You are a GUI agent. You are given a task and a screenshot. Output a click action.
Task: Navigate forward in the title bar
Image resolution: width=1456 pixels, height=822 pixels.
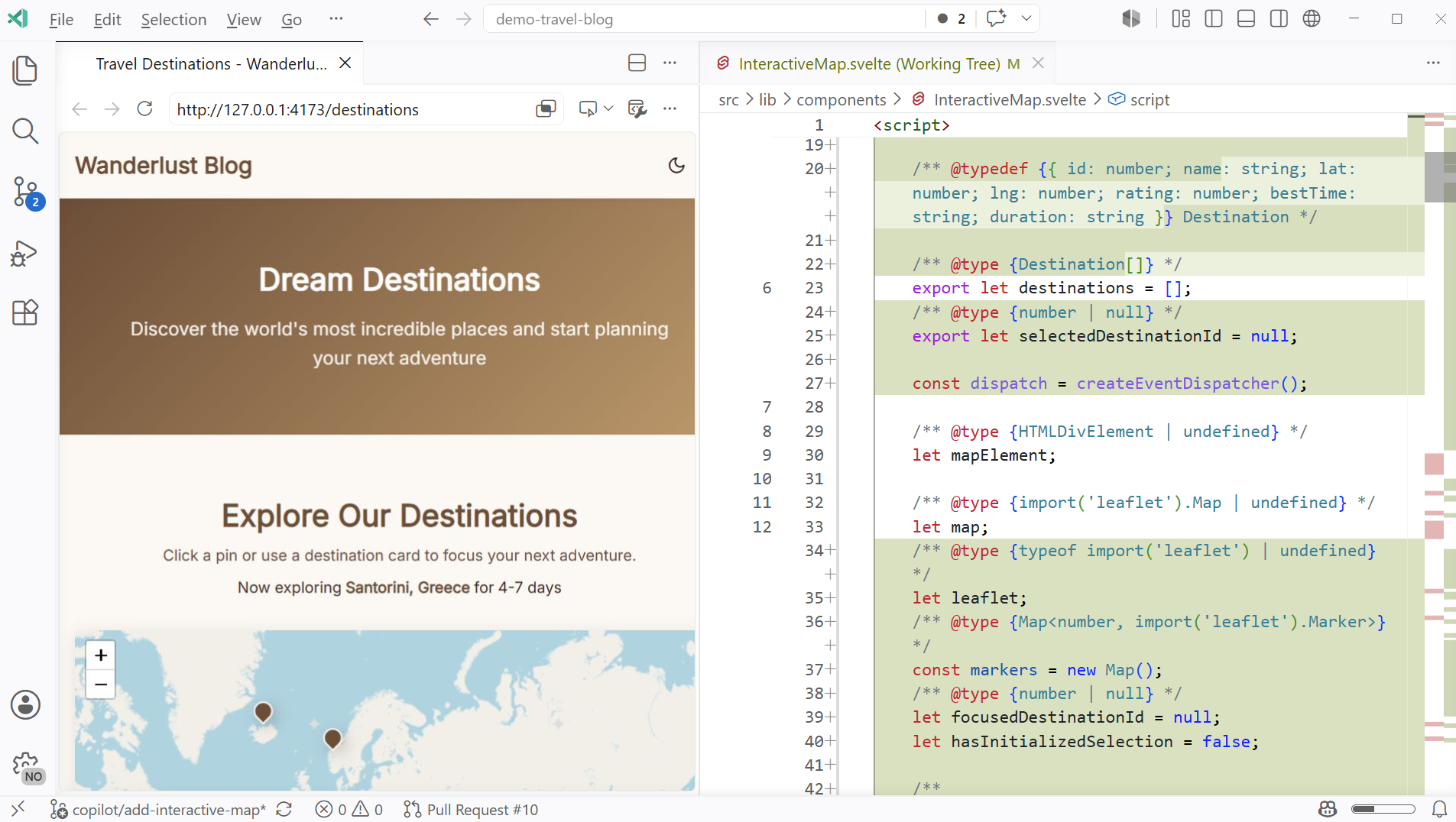coord(463,19)
